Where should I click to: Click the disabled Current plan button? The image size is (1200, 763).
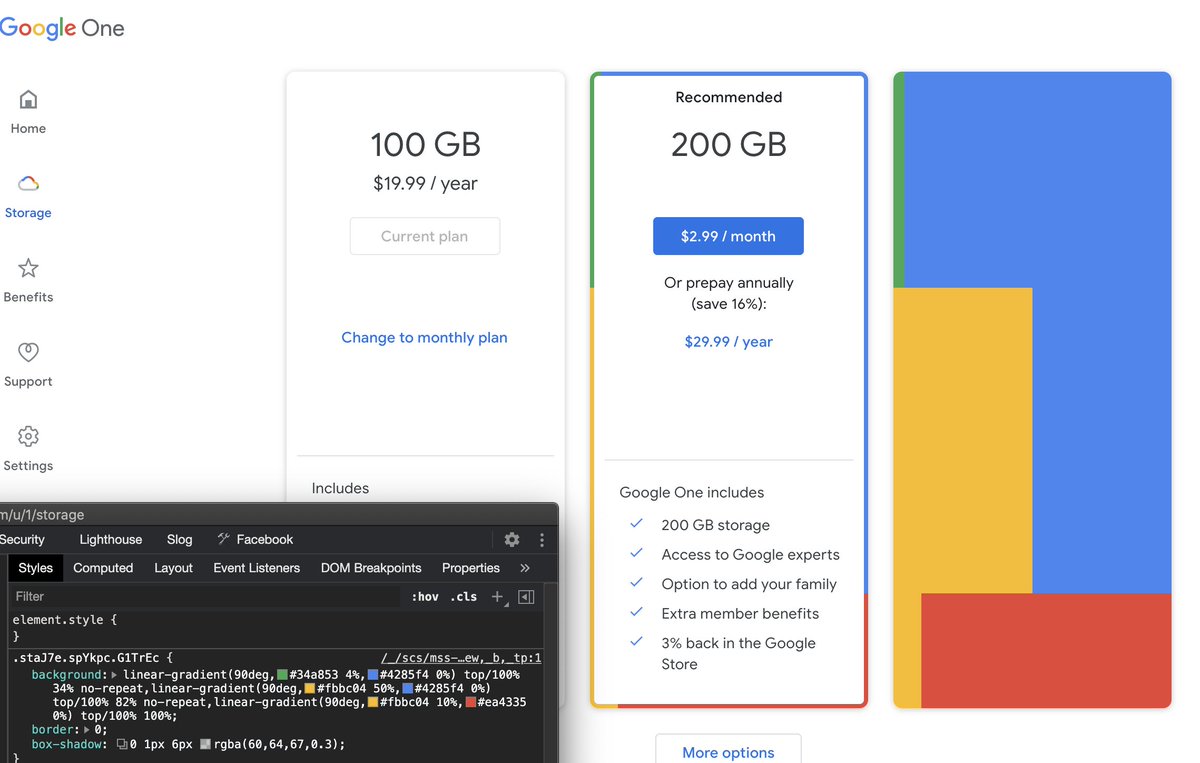coord(425,236)
